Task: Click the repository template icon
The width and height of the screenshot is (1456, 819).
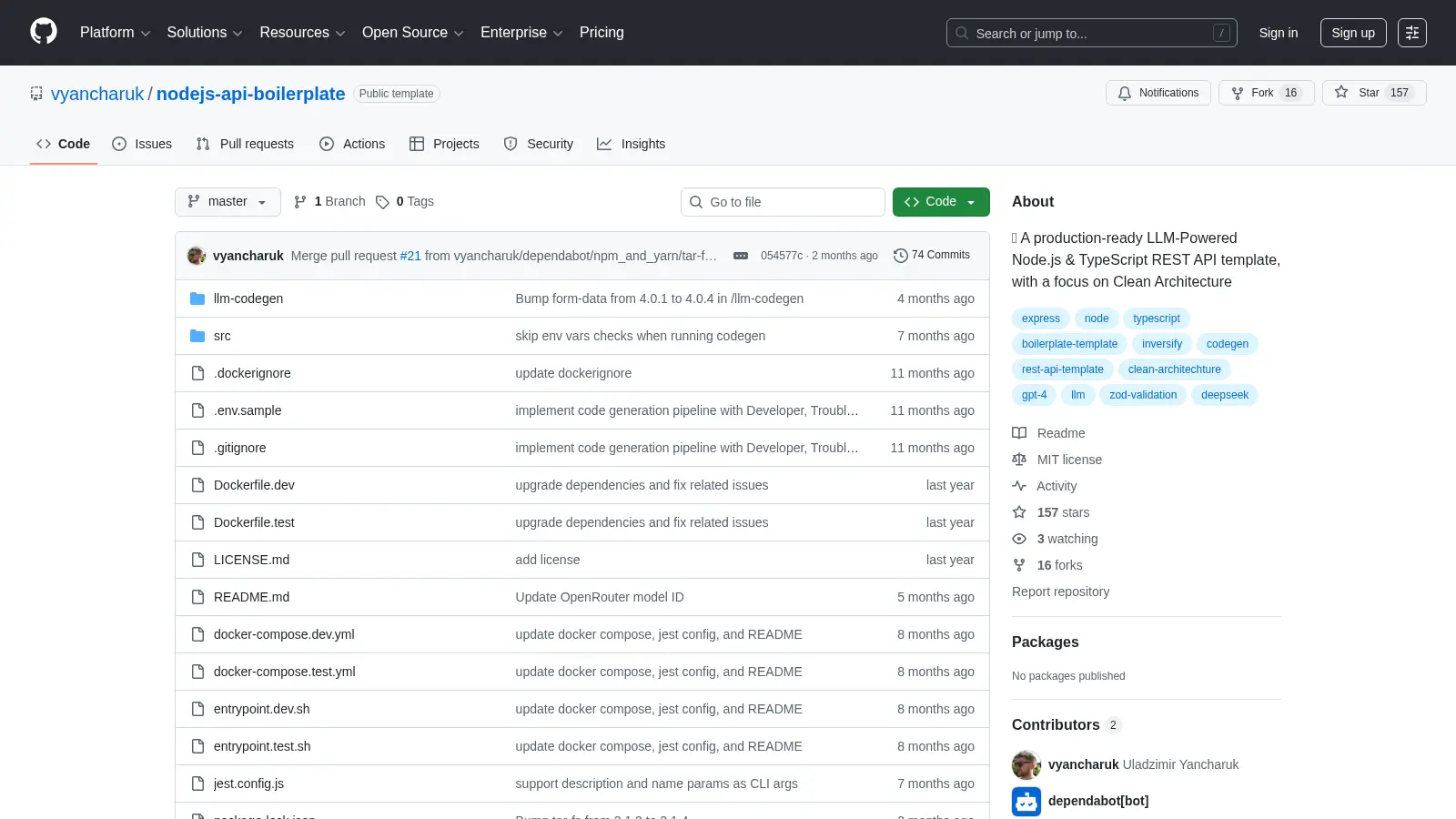Action: [36, 94]
